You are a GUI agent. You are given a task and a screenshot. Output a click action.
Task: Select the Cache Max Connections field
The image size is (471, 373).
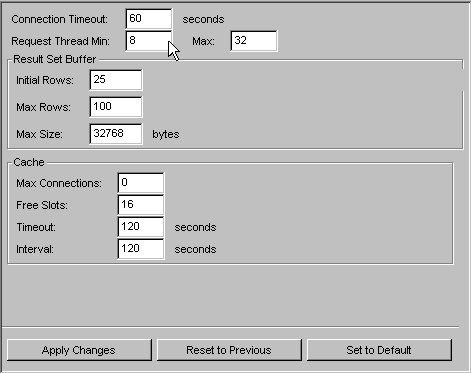click(141, 183)
